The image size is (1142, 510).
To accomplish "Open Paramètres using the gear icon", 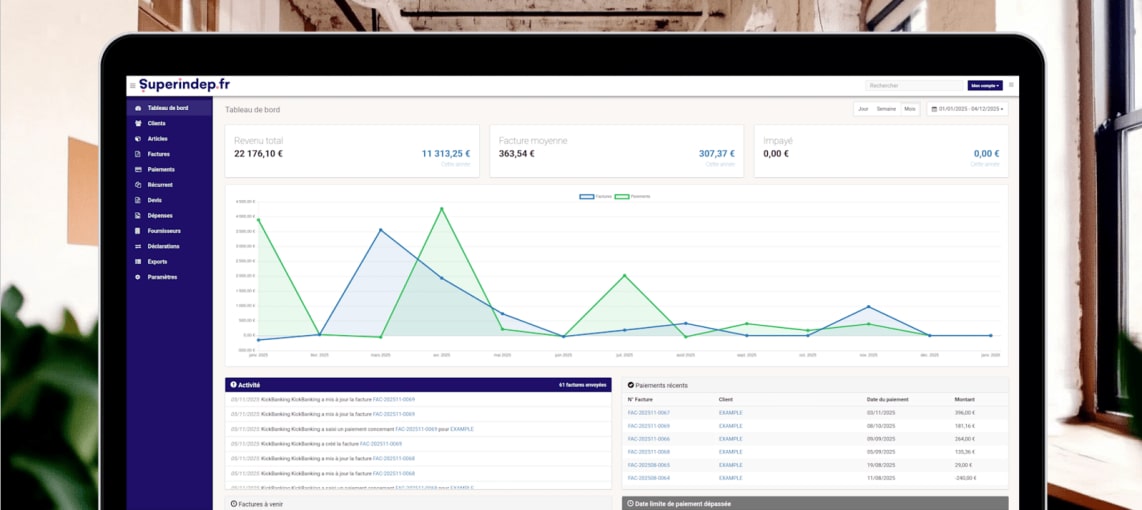I will (x=138, y=277).
